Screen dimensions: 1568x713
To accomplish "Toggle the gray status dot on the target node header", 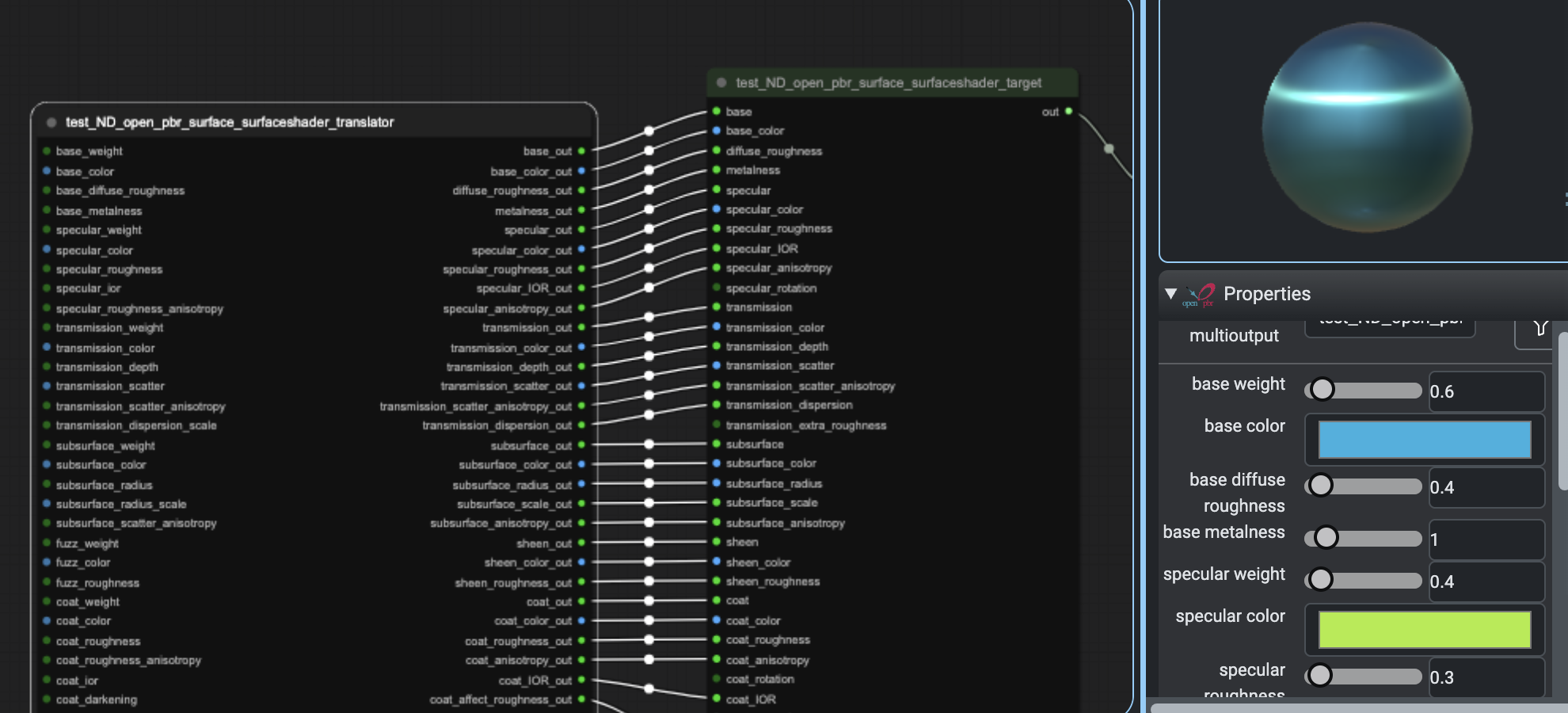I will pos(721,82).
